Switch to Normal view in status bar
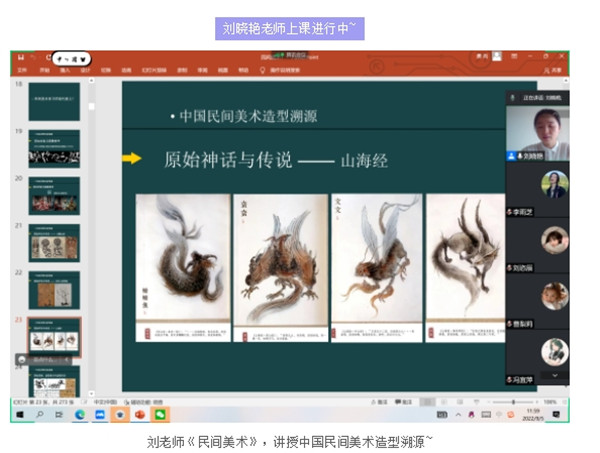Image resolution: width=600 pixels, height=453 pixels. [x=427, y=402]
